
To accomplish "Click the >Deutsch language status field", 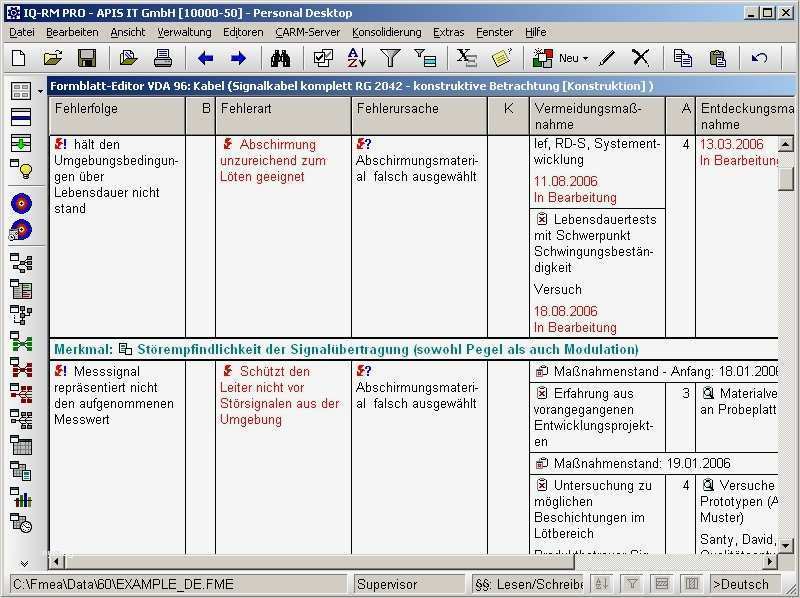I will pos(745,584).
